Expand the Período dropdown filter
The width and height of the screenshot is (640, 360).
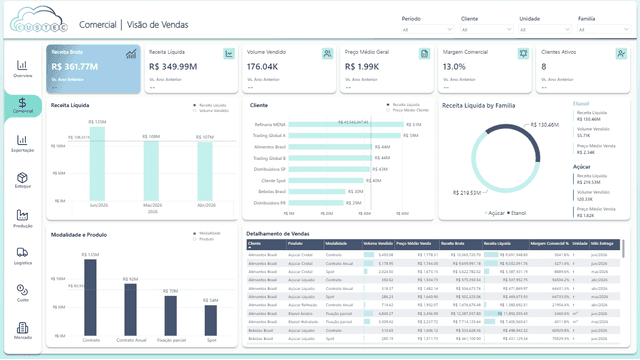(x=427, y=29)
